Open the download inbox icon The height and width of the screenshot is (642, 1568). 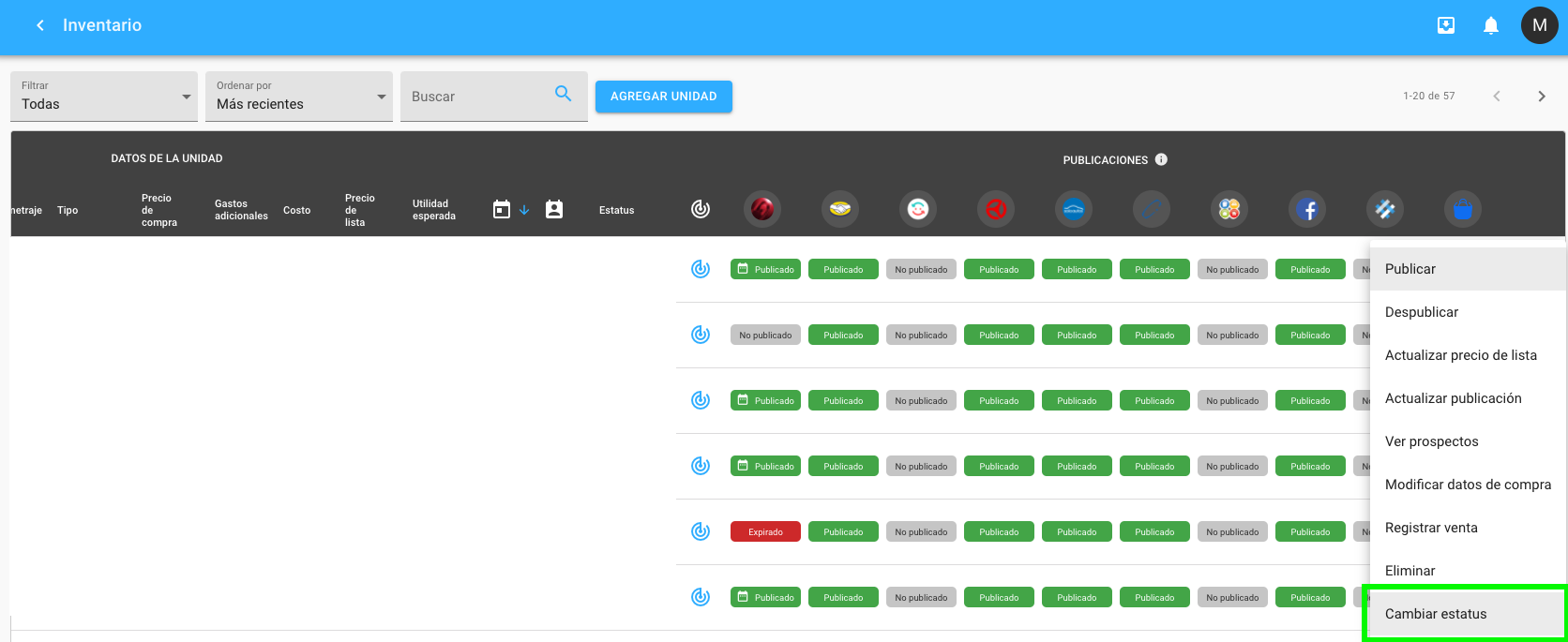point(1446,25)
